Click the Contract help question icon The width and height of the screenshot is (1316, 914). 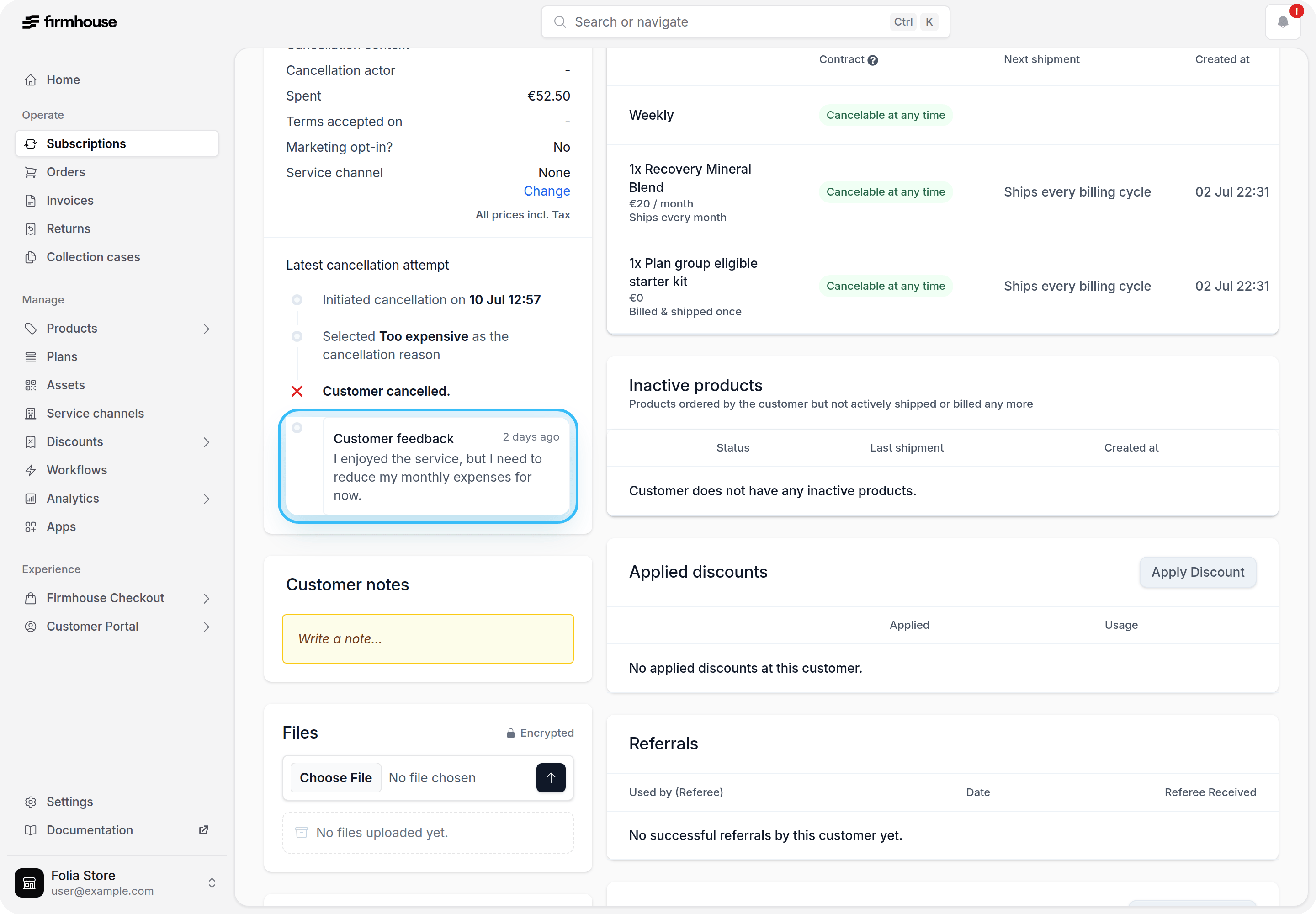(x=873, y=60)
